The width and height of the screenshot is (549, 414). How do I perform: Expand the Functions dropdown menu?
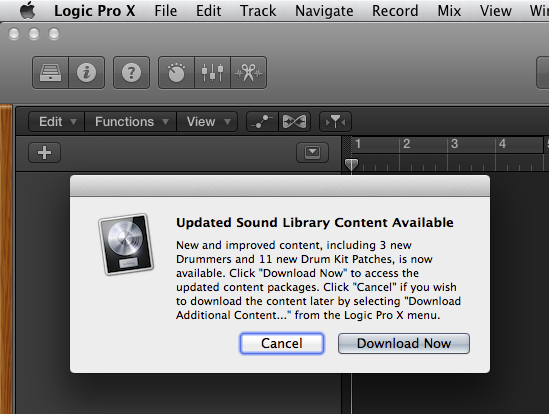coord(131,122)
